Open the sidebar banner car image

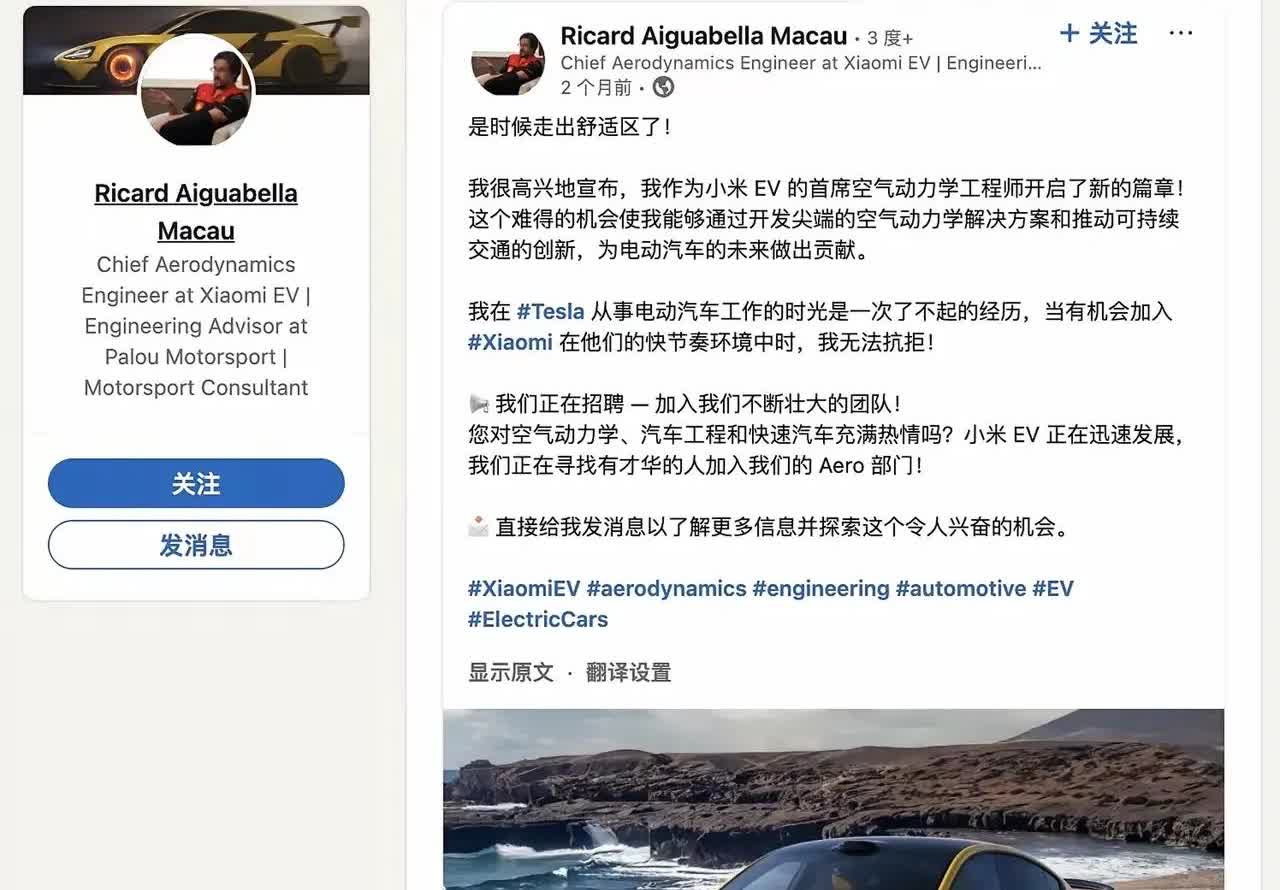pyautogui.click(x=196, y=49)
